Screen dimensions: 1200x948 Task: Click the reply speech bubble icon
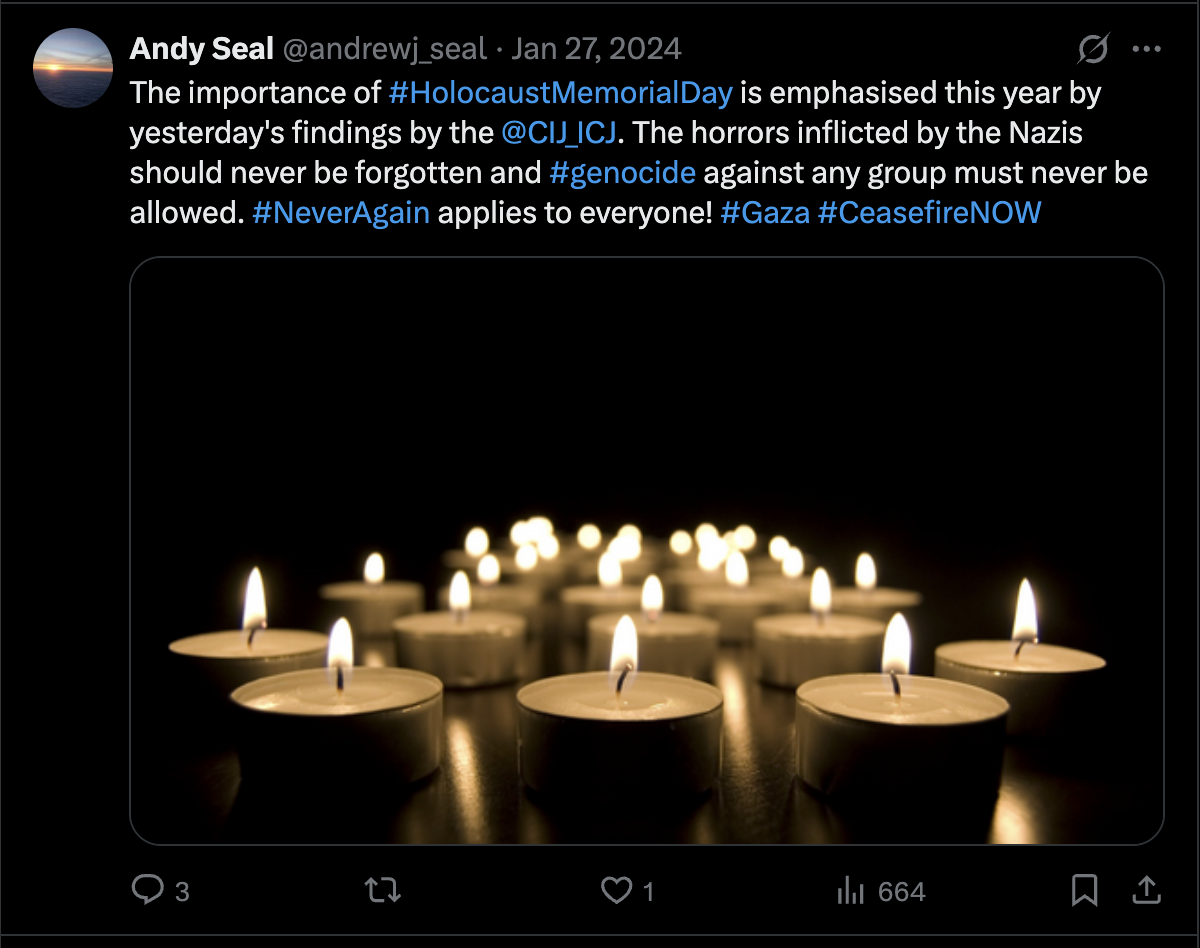(x=148, y=889)
